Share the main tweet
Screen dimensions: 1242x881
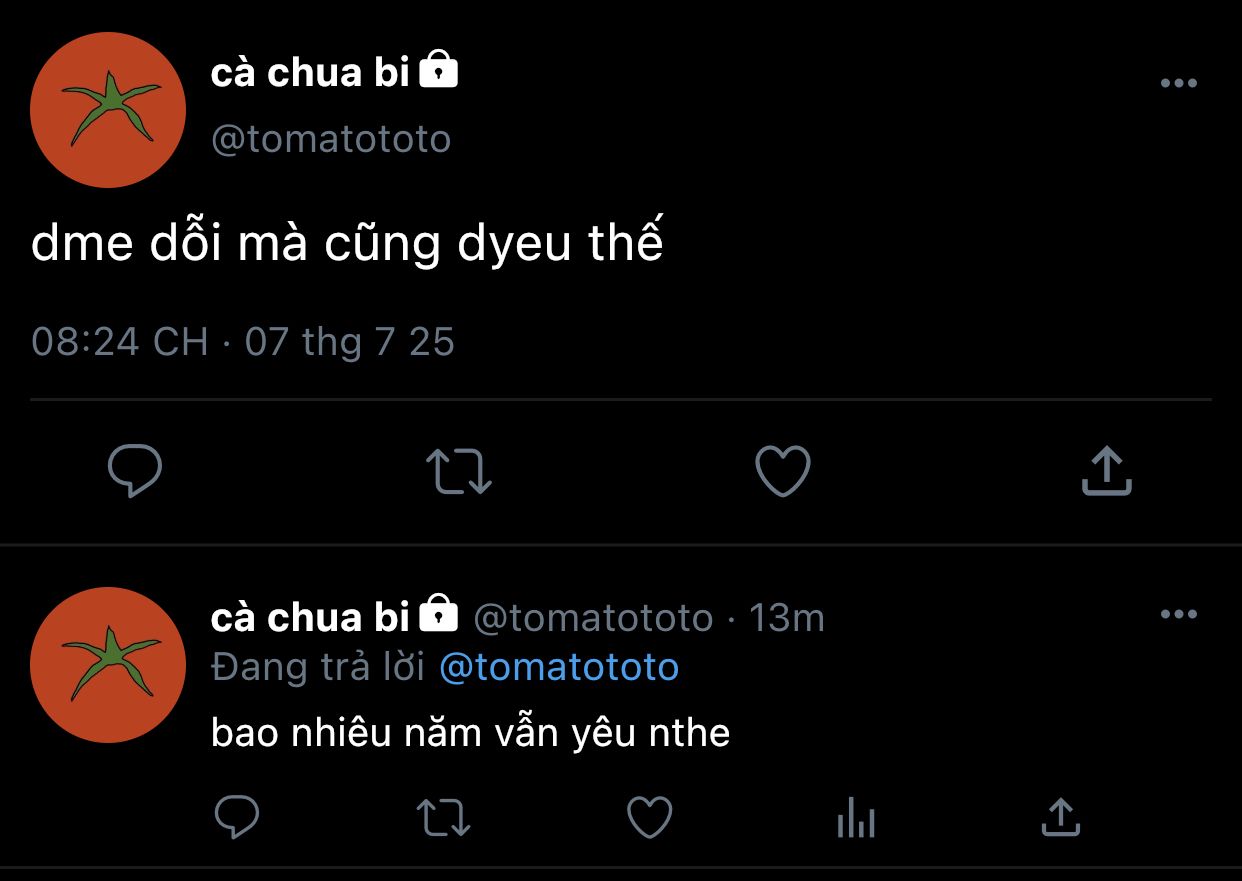[1106, 471]
